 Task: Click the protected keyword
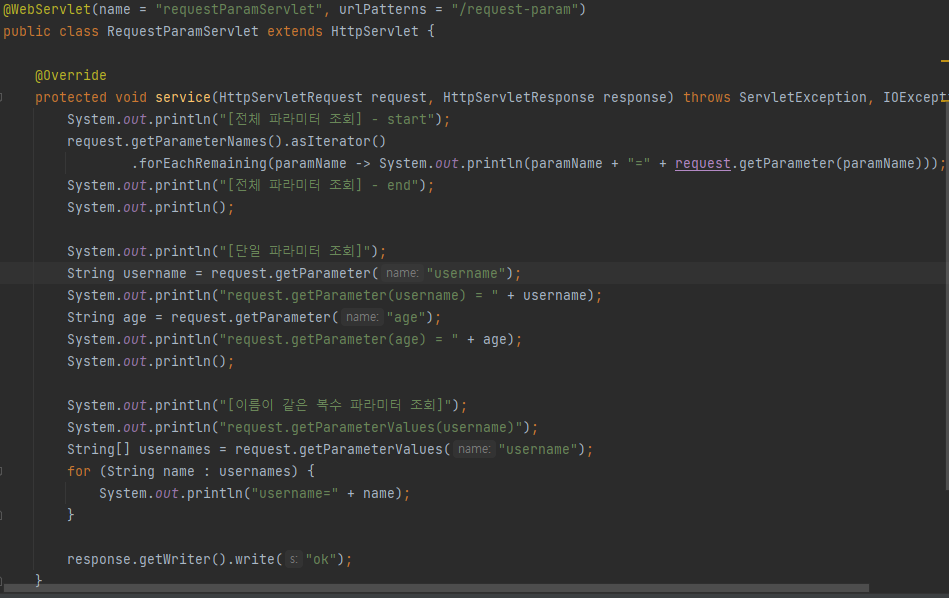point(71,97)
